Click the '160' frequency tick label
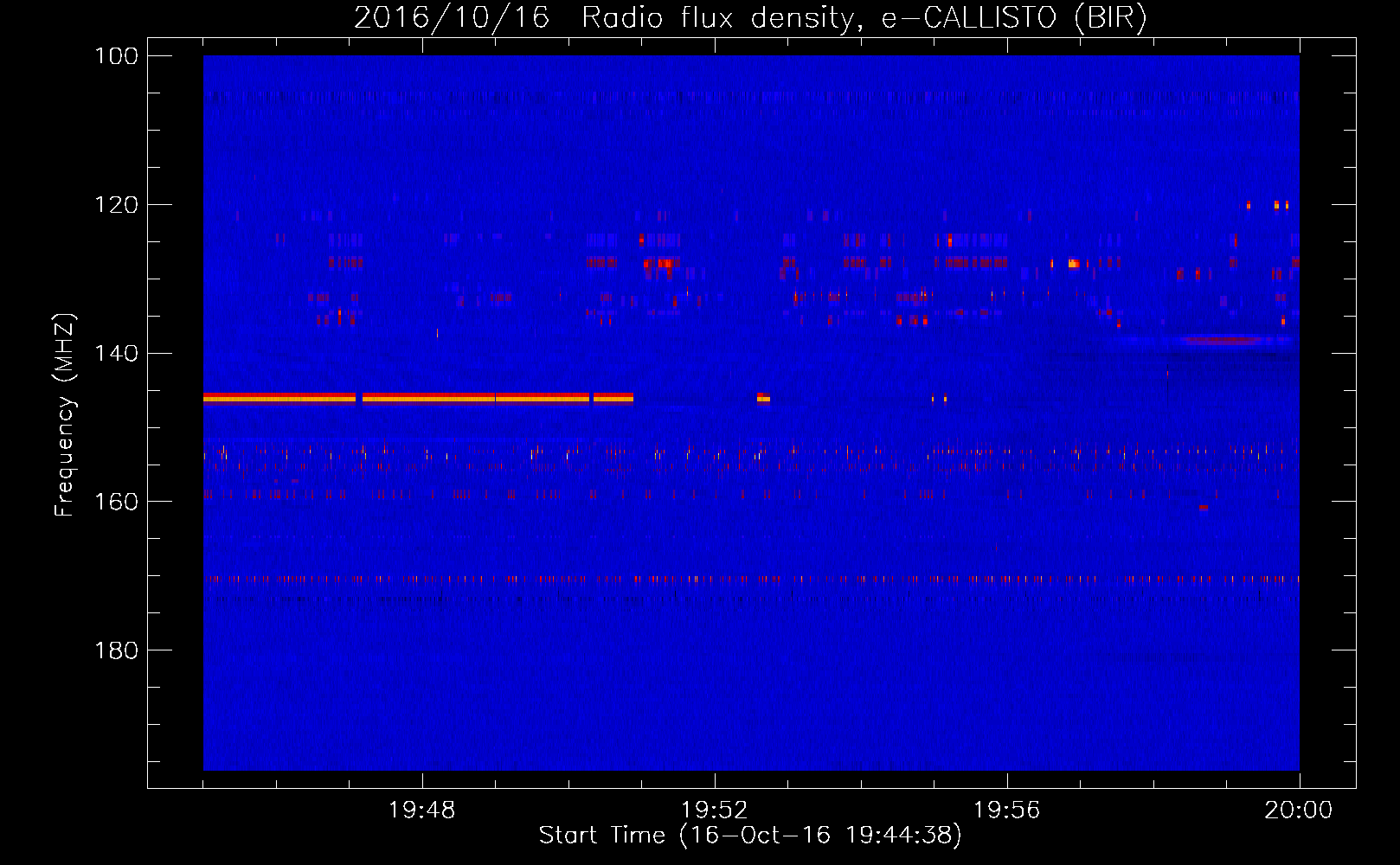 pyautogui.click(x=116, y=502)
